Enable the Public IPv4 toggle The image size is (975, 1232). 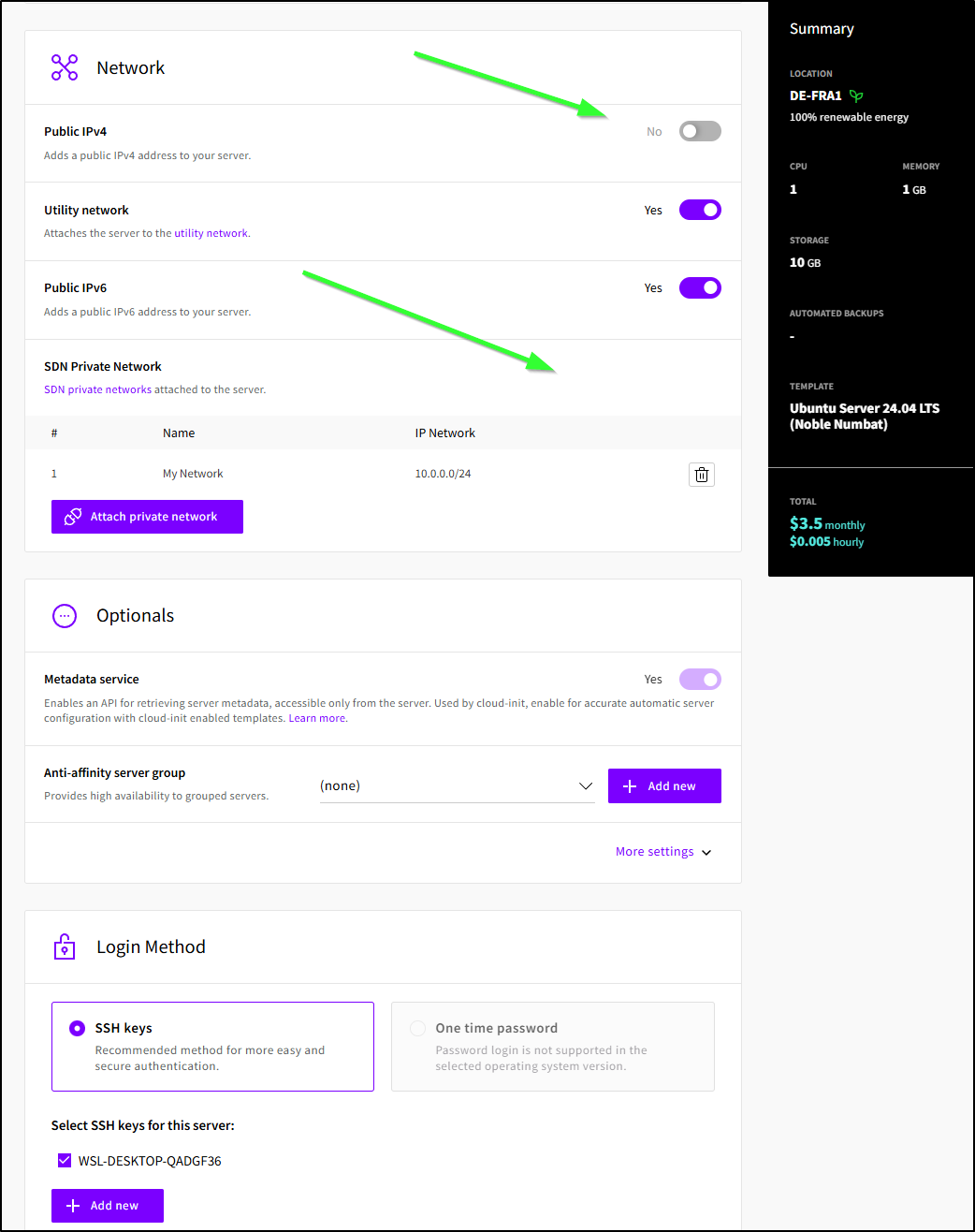[x=700, y=131]
